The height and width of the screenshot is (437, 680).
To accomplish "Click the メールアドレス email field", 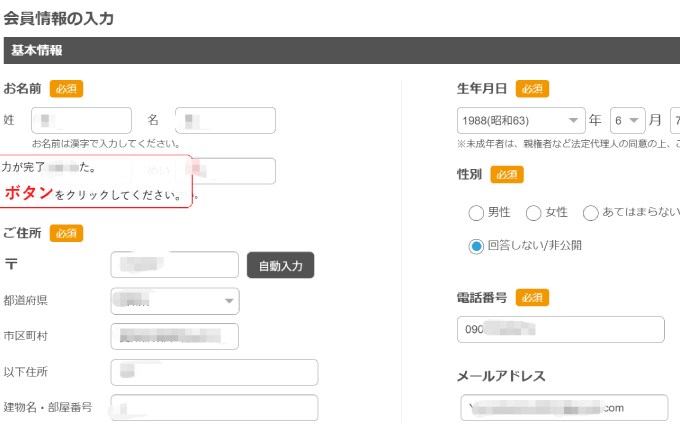I will pyautogui.click(x=564, y=408).
